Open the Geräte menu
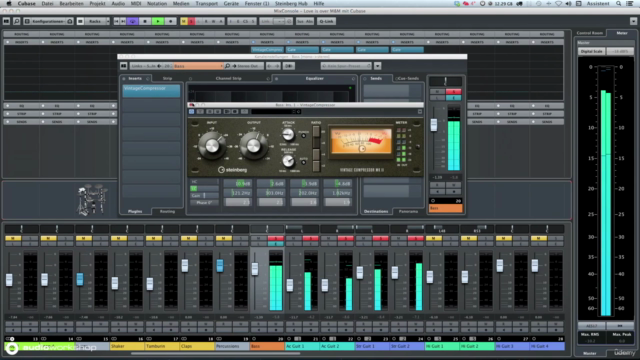 point(231,3)
